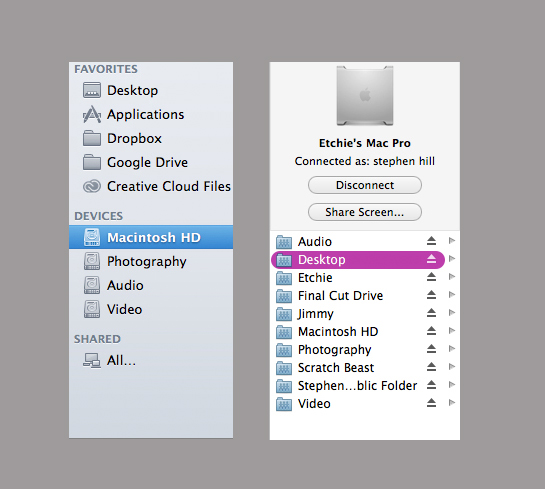Eject the Final Cut Drive volume

(x=431, y=295)
